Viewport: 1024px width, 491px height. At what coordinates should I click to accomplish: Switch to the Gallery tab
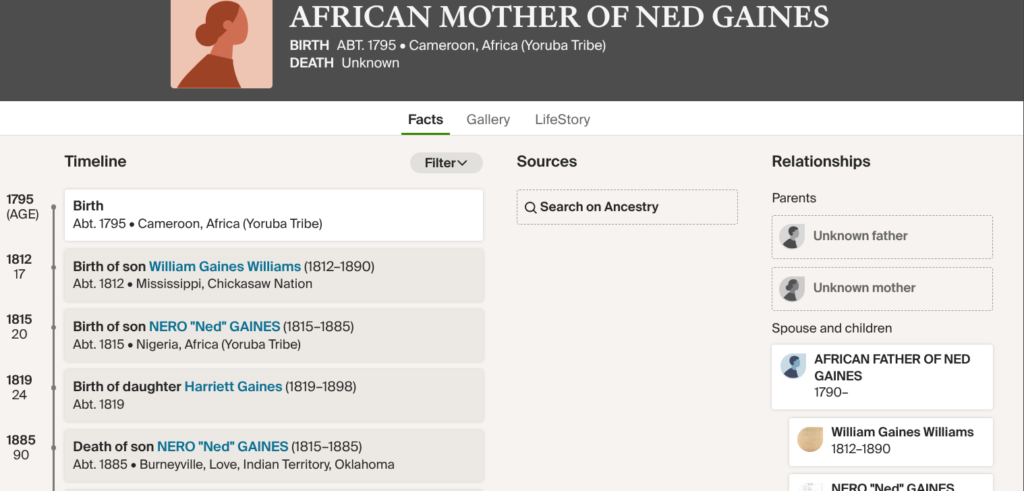pos(488,119)
